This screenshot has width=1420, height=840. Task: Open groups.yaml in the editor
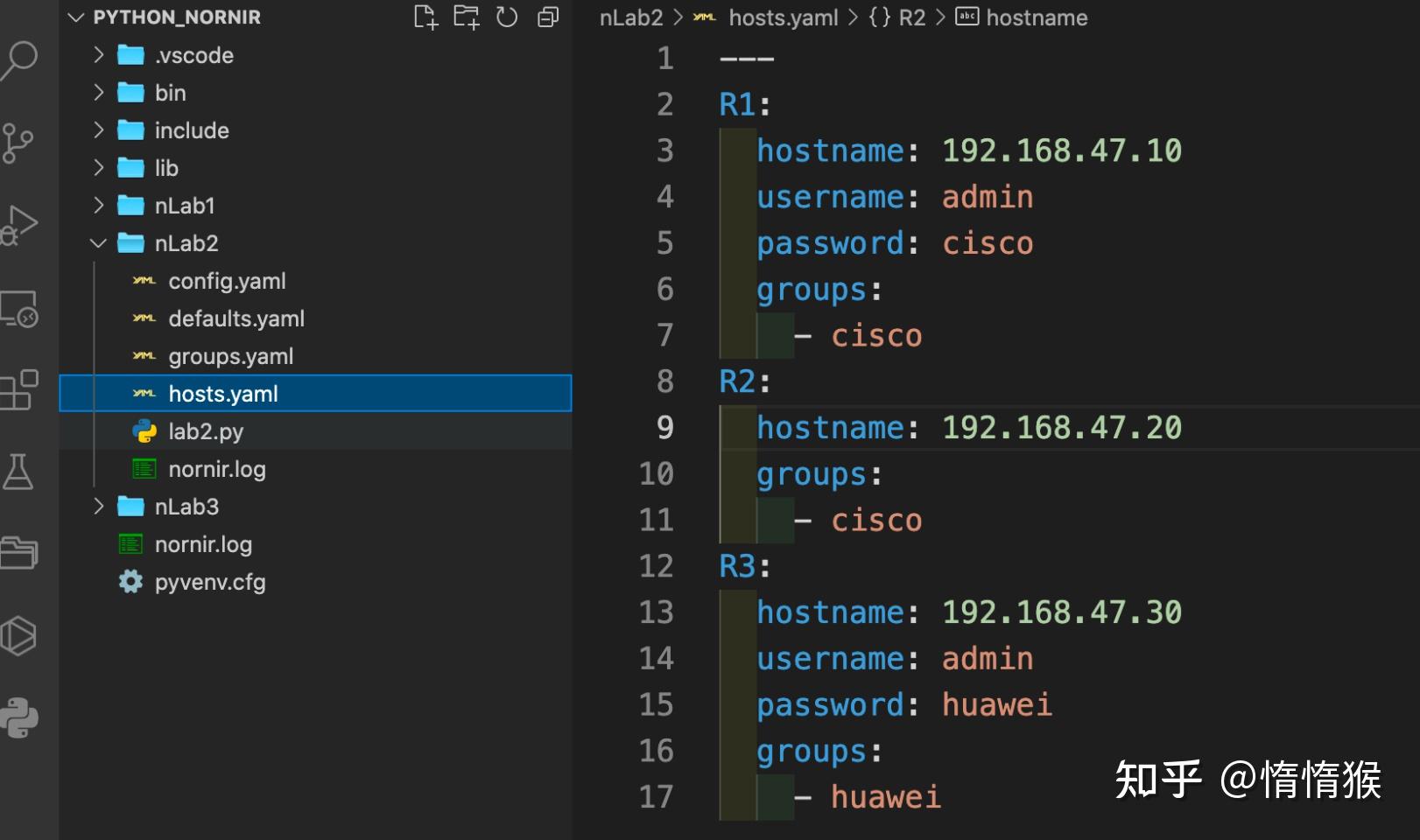[230, 356]
